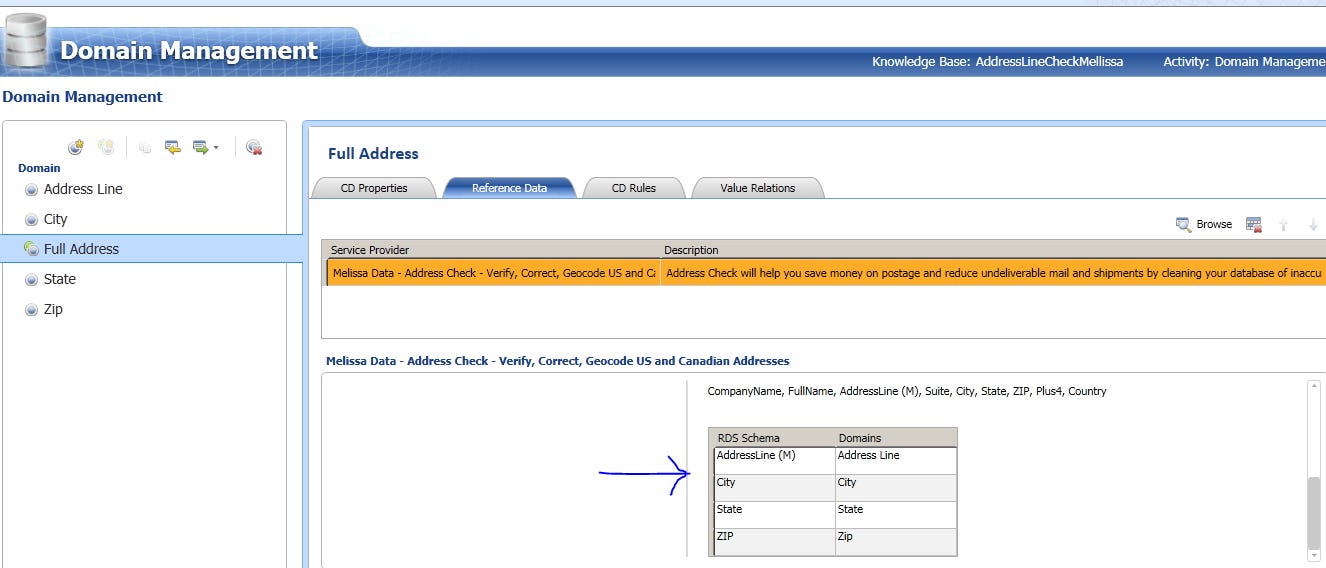Select the Full Address composite domain
This screenshot has width=1326, height=568.
coord(151,249)
